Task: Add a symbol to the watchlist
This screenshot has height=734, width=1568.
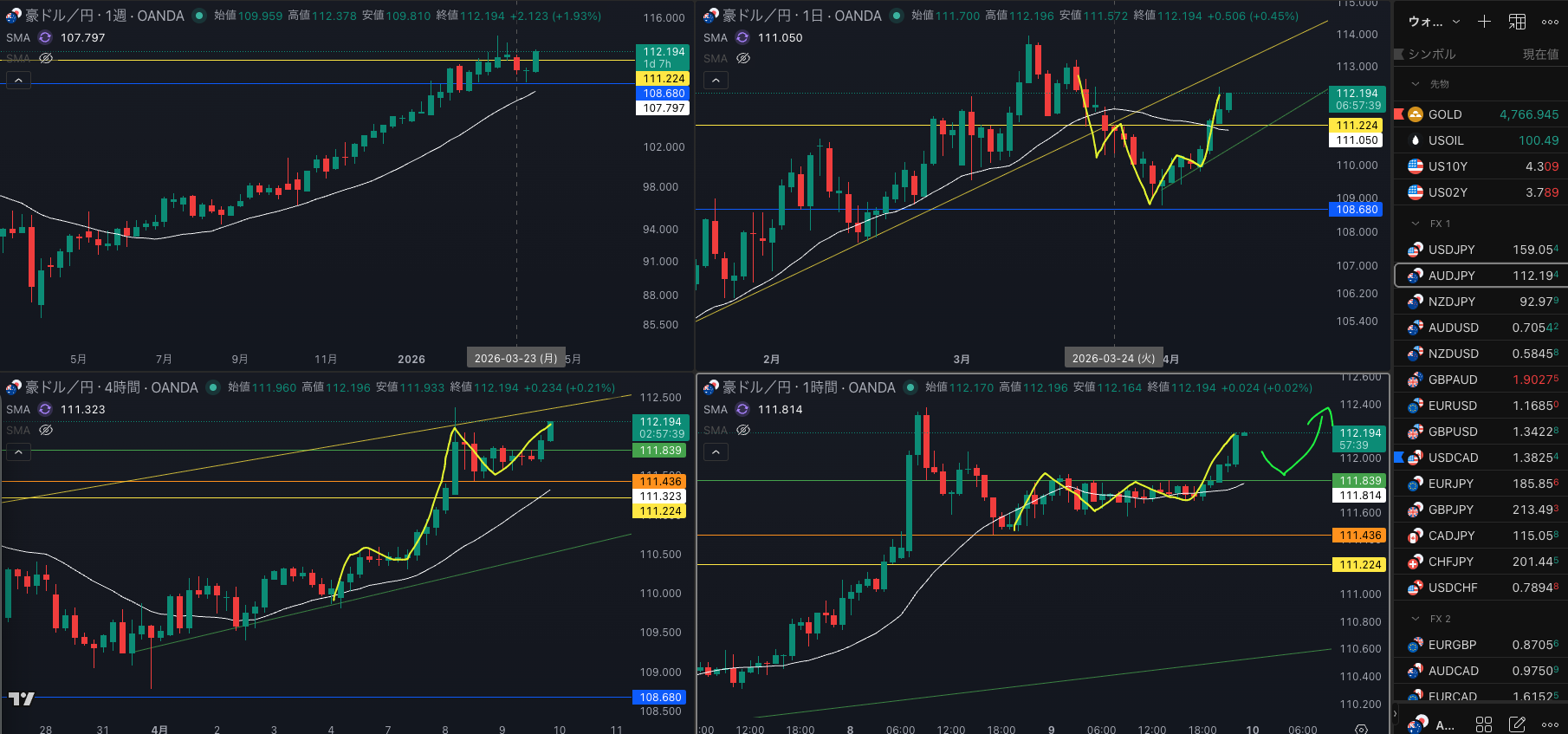Action: 1484,22
